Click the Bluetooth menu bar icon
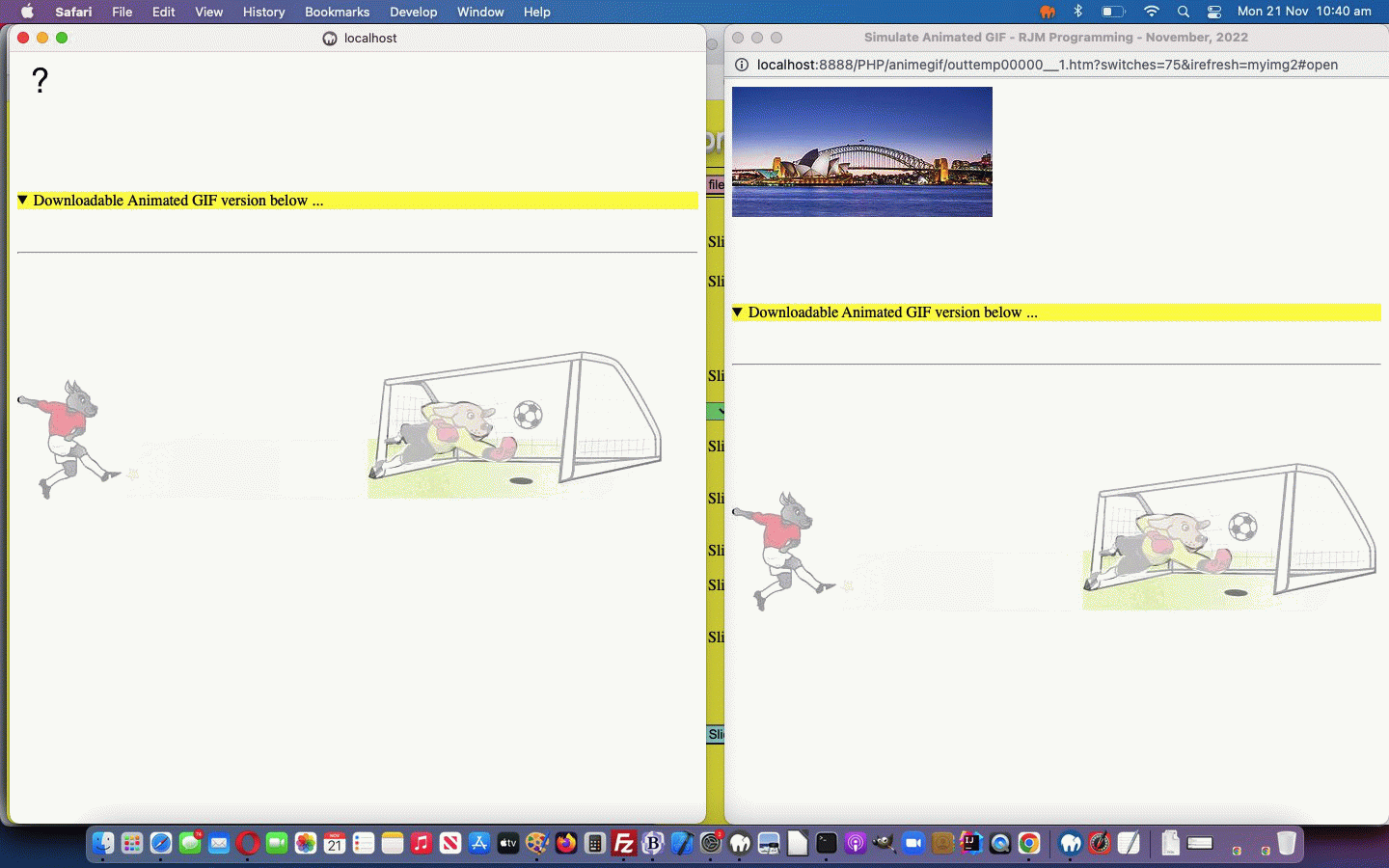The image size is (1389, 868). pos(1078,12)
